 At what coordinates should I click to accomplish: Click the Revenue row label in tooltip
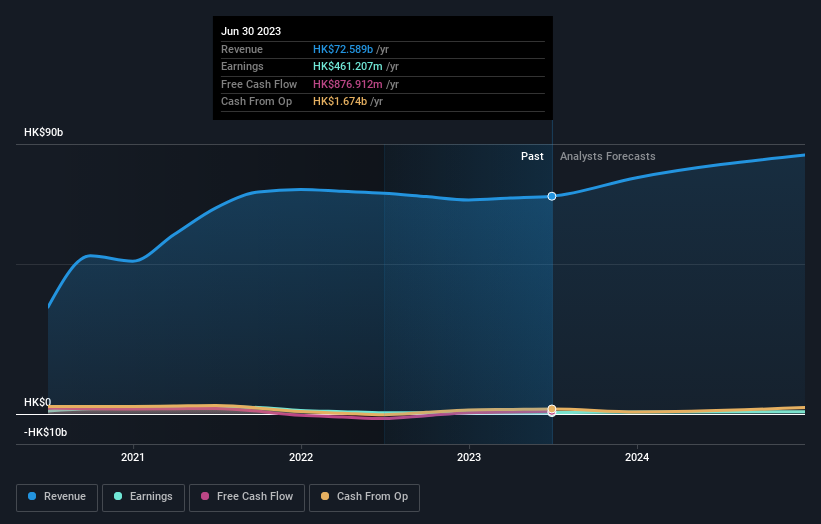pos(242,49)
